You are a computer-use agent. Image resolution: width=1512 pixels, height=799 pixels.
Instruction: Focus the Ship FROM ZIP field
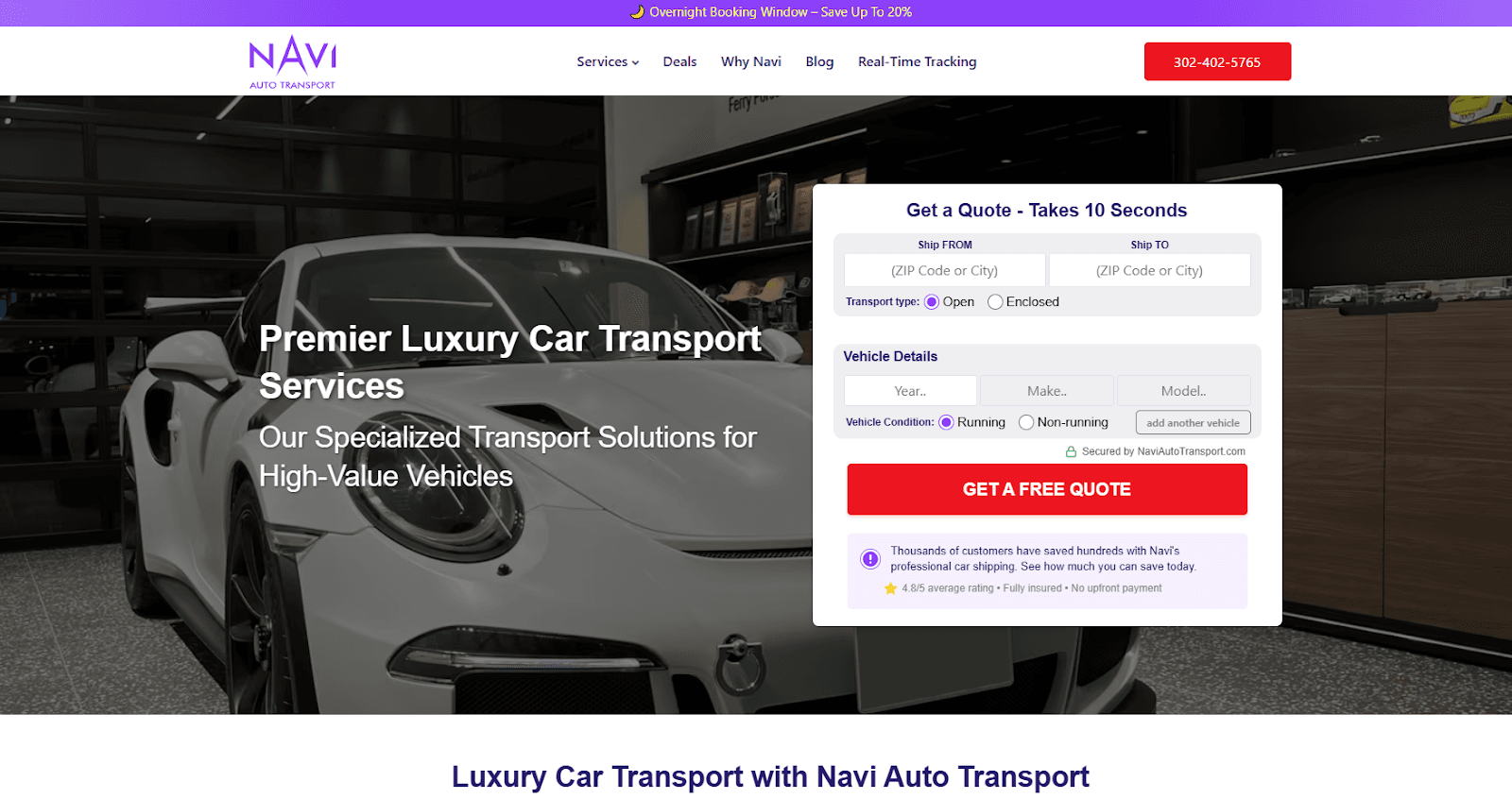(x=945, y=270)
